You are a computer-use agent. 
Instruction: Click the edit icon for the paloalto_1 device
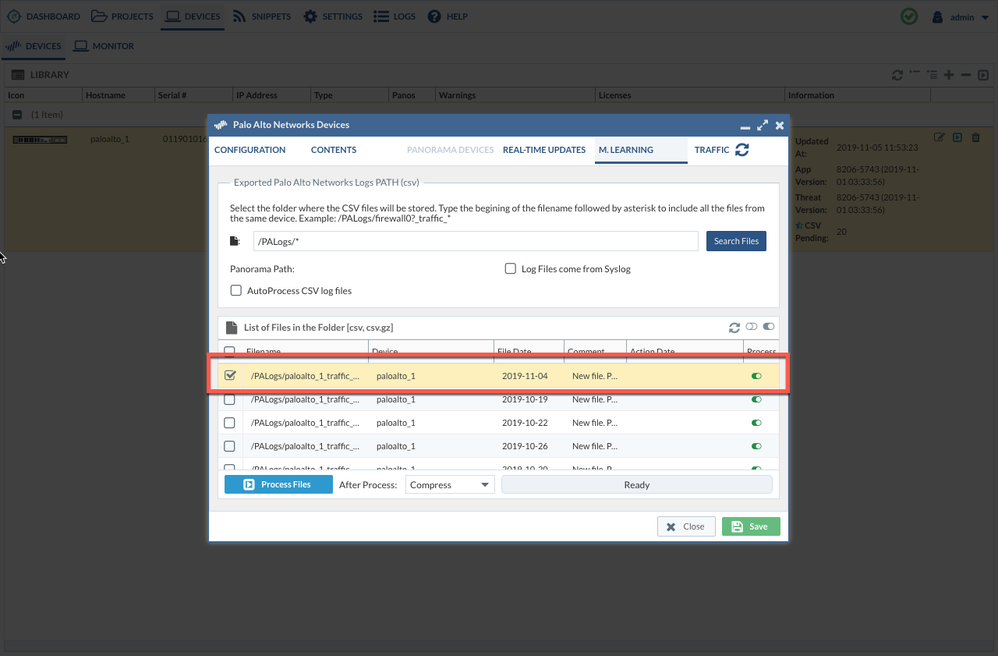point(939,138)
